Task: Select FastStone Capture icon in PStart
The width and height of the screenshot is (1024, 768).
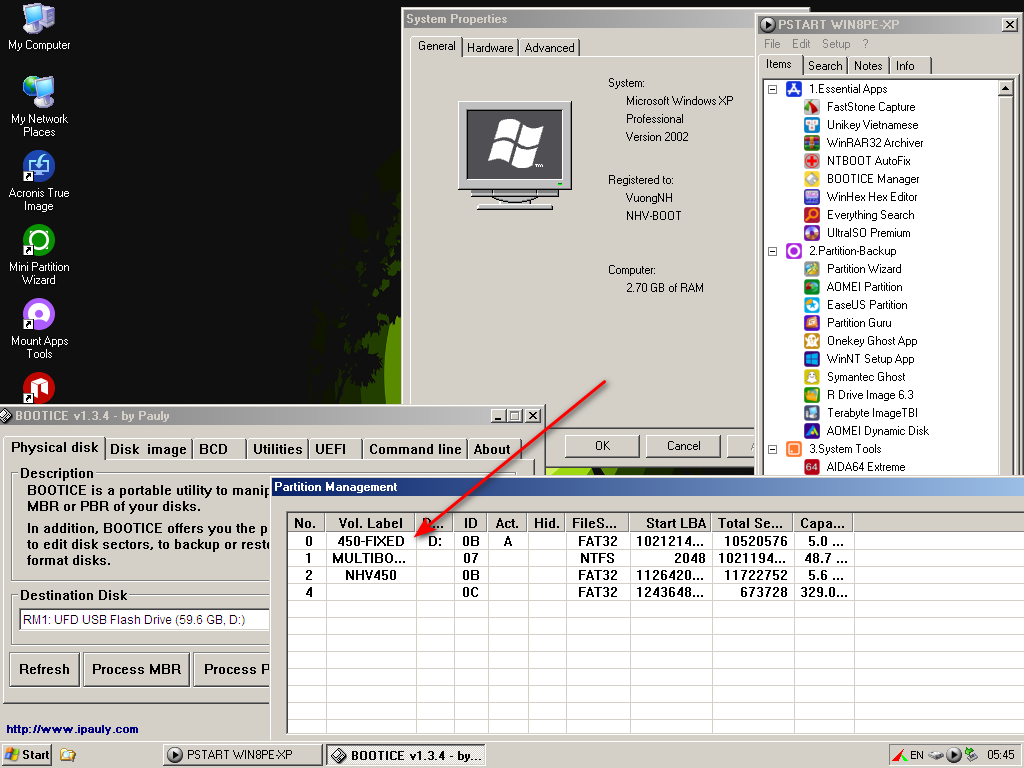Action: pyautogui.click(x=811, y=106)
